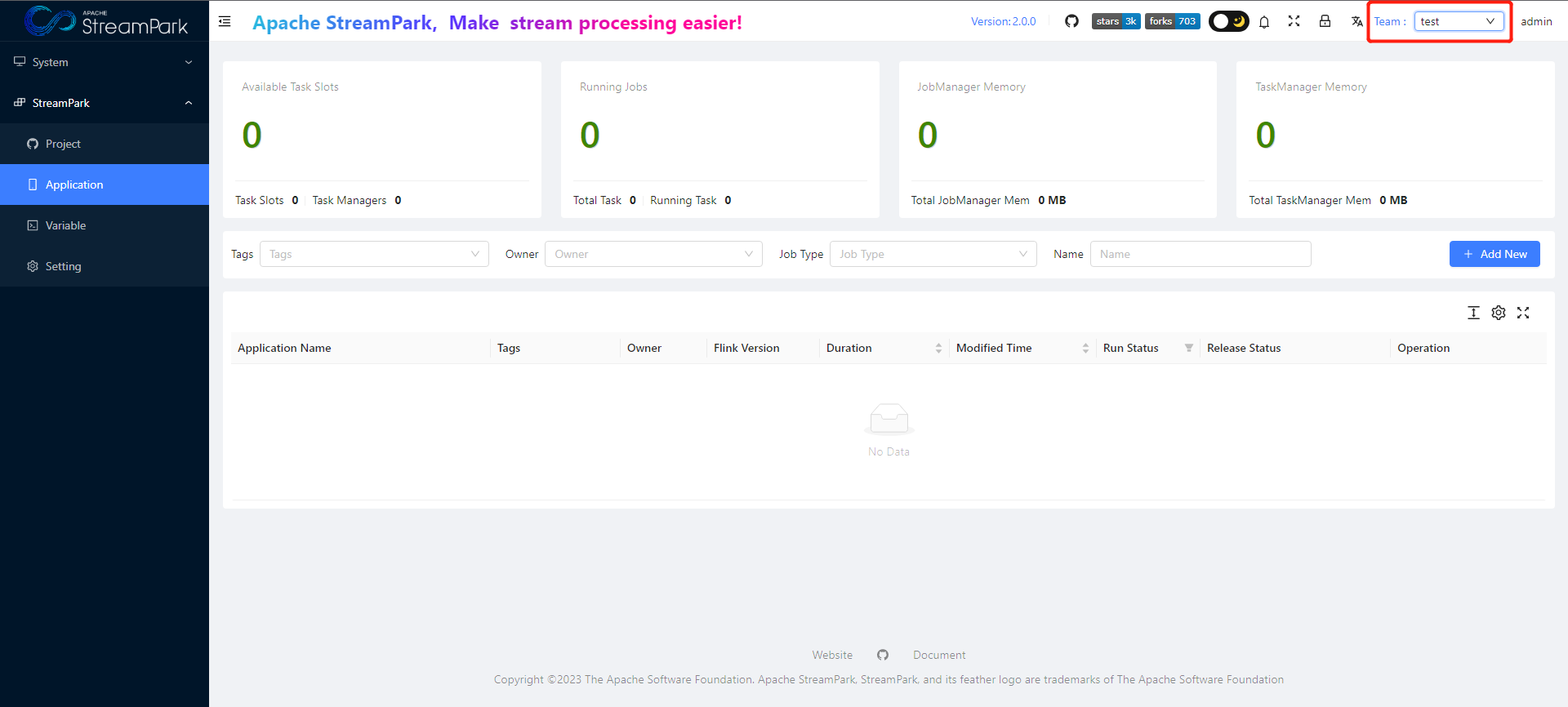Expand the table to fullscreen
Screen dimensions: 1568x707
1523,313
